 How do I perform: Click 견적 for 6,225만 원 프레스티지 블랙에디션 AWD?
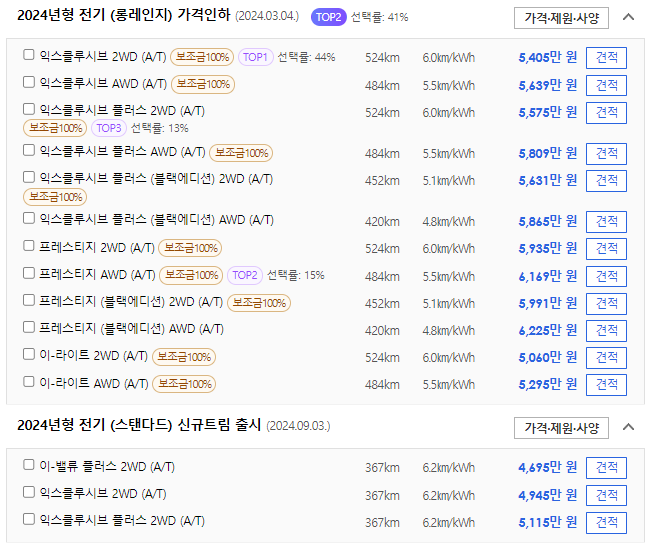[x=606, y=330]
